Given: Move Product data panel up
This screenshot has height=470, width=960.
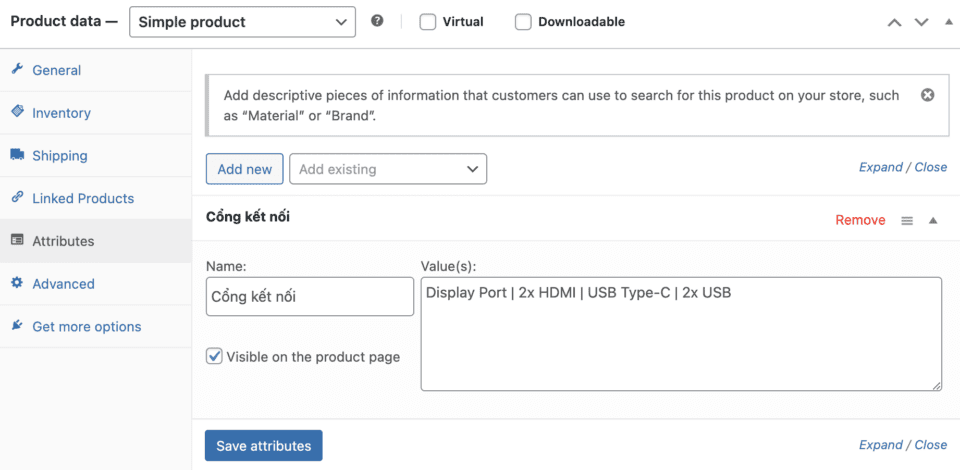Looking at the screenshot, I should 894,22.
